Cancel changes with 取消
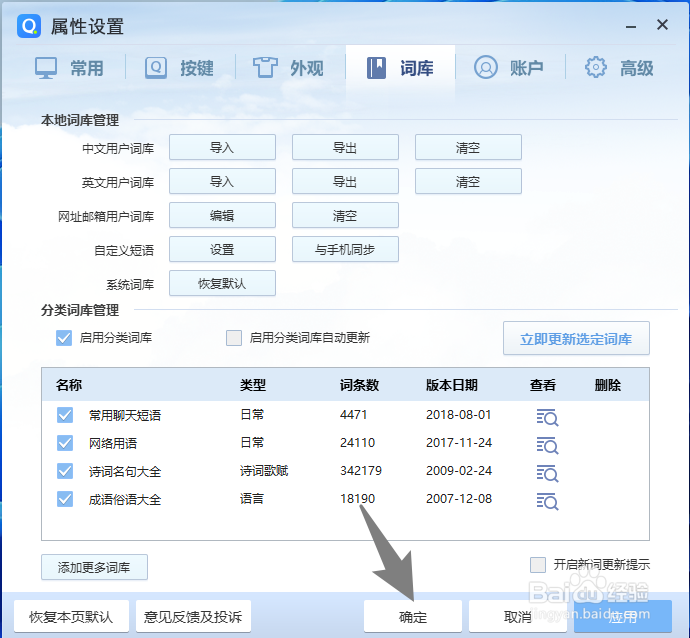The height and width of the screenshot is (638, 690). click(518, 616)
